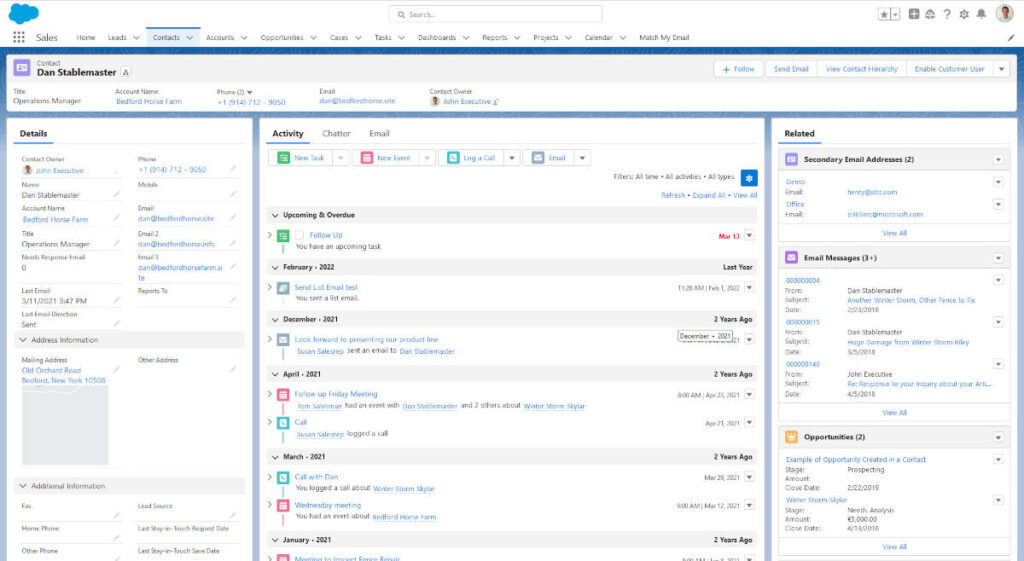Viewport: 1024px width, 561px height.
Task: Check the Follow Up task checkbox
Action: tap(299, 235)
